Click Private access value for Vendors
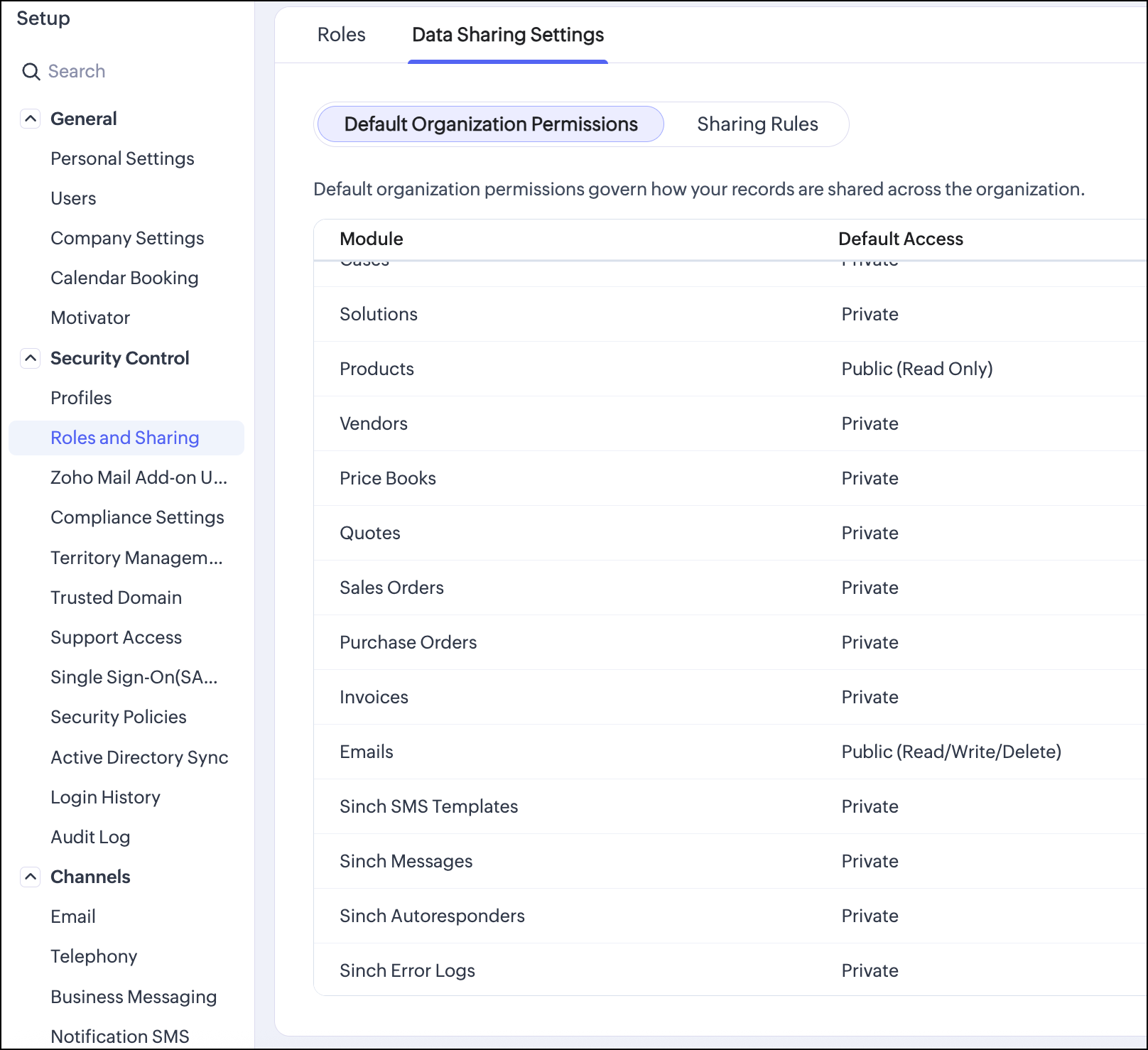The width and height of the screenshot is (1148, 1050). pyautogui.click(x=870, y=423)
